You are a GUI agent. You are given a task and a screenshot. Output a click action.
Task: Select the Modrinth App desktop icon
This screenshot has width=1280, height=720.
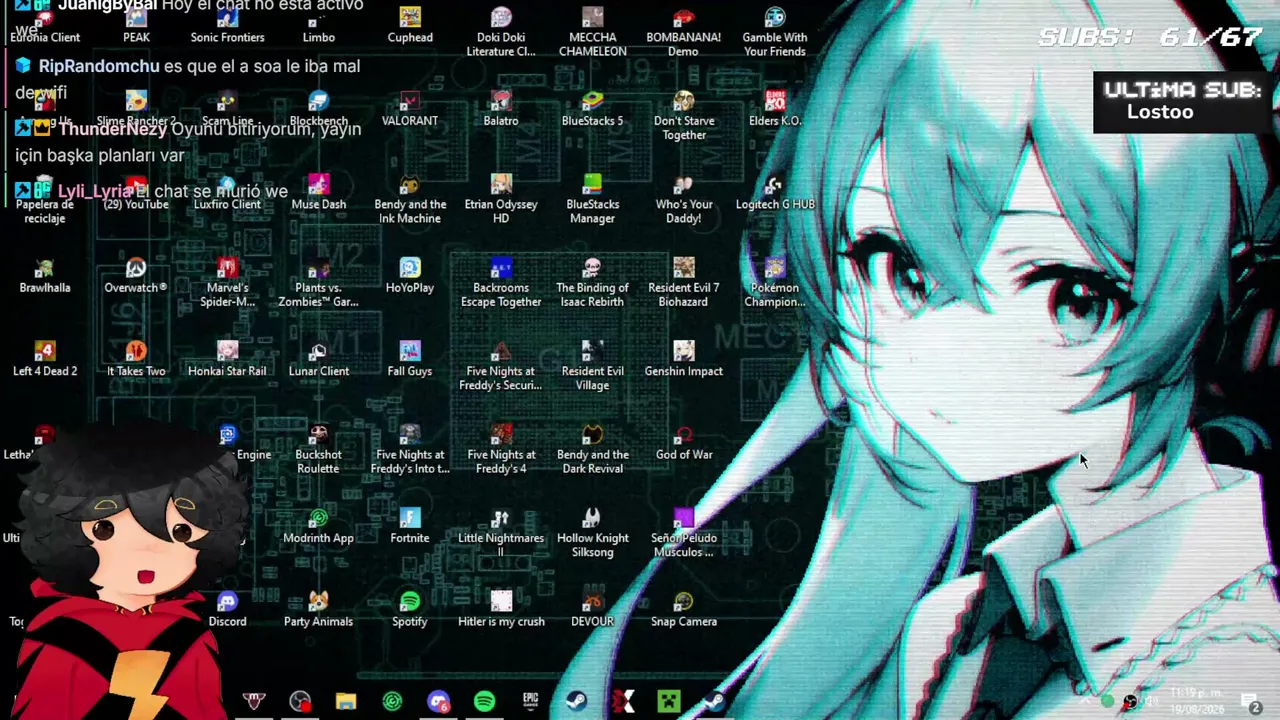click(x=319, y=525)
